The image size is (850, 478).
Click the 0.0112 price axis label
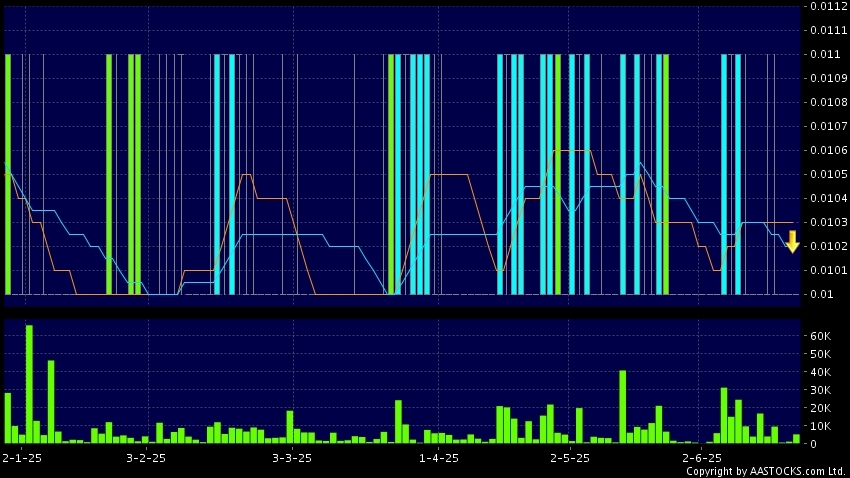829,7
